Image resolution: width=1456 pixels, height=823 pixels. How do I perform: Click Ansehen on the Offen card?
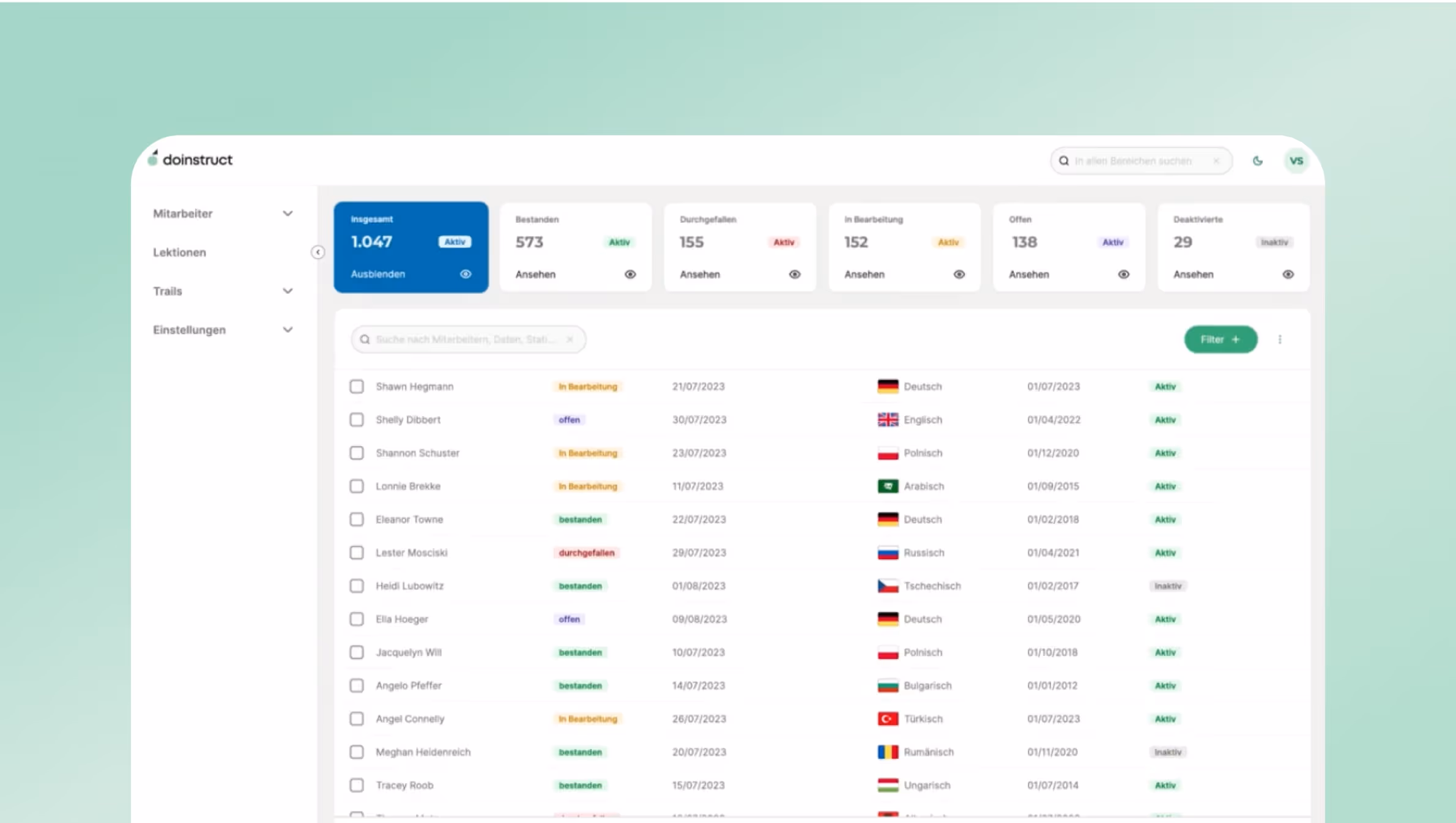point(1029,275)
